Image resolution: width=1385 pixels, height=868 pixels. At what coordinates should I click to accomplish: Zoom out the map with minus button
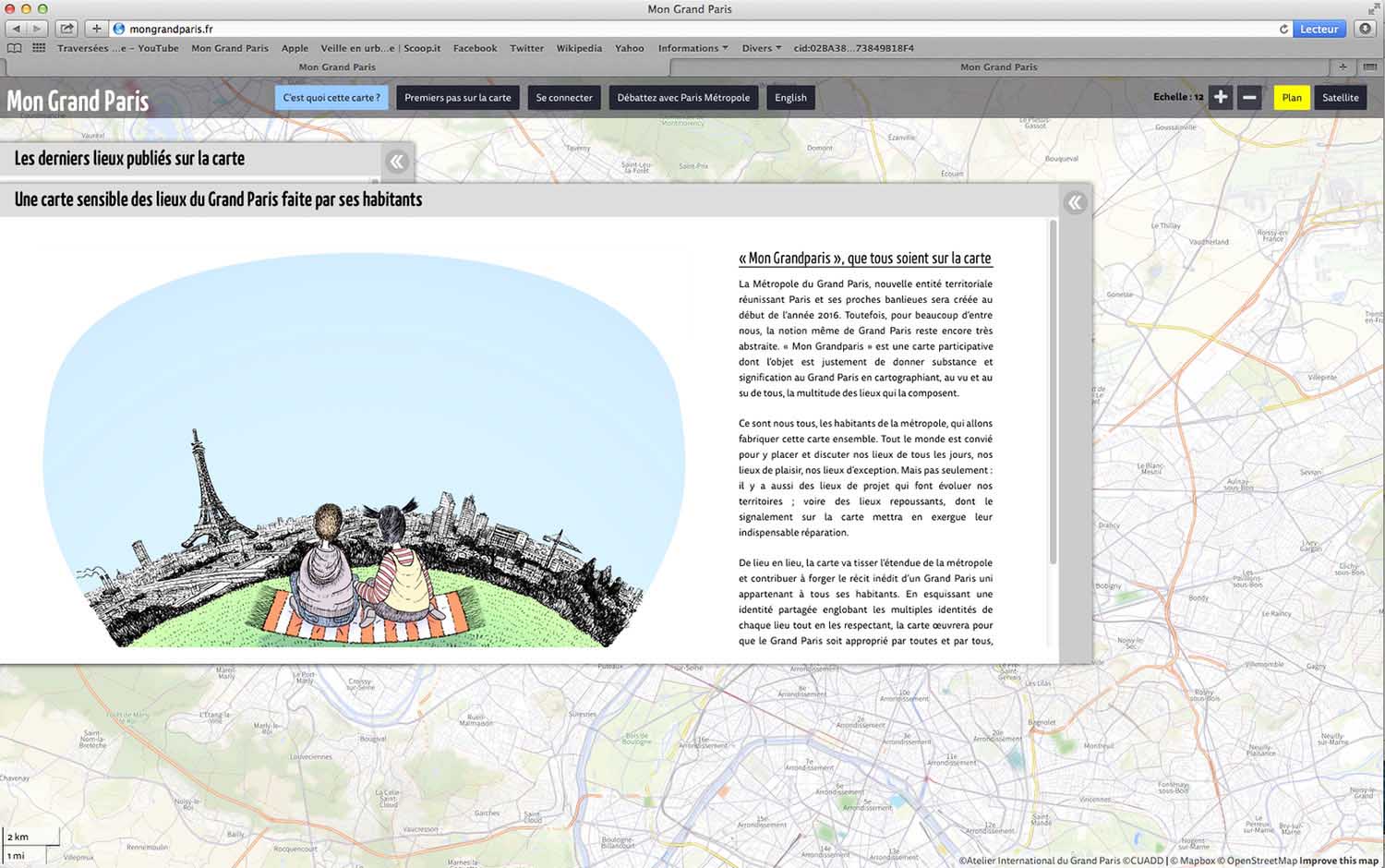pos(1249,97)
